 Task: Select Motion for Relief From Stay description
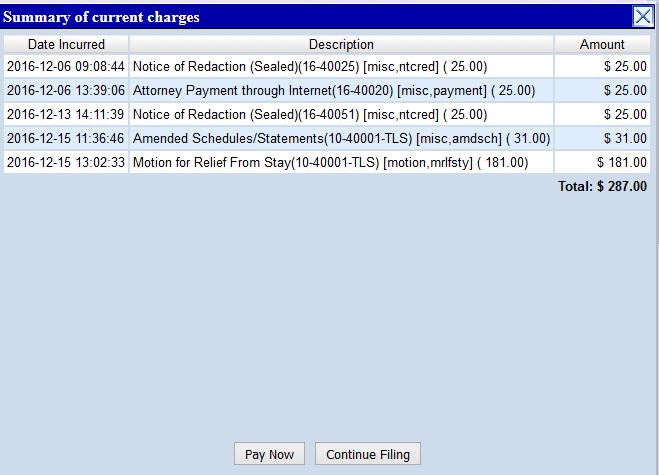click(x=341, y=162)
